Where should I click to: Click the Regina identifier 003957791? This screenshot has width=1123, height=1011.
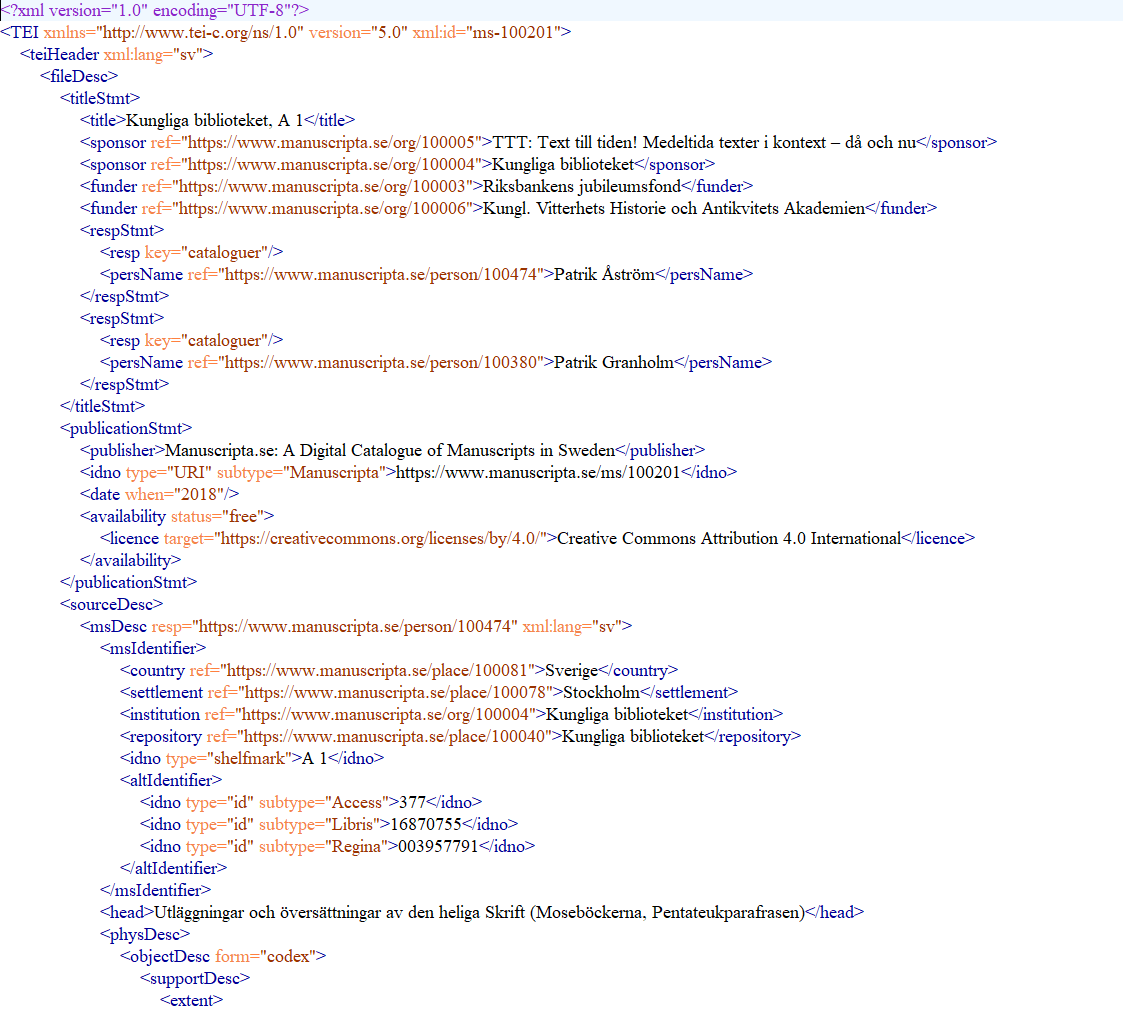pos(437,846)
